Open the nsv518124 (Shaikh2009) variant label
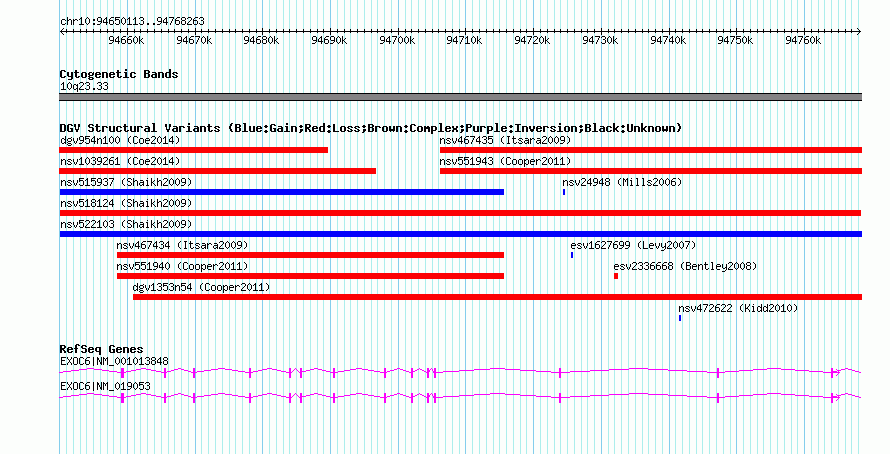This screenshot has height=454, width=890. coord(126,203)
